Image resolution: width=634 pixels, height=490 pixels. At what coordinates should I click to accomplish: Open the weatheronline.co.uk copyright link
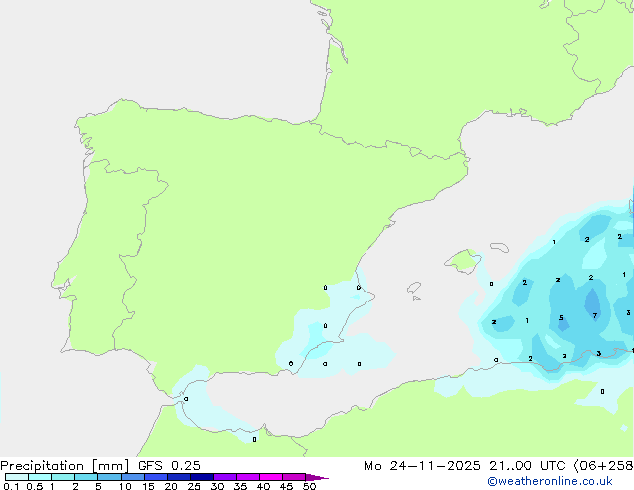tap(550, 482)
